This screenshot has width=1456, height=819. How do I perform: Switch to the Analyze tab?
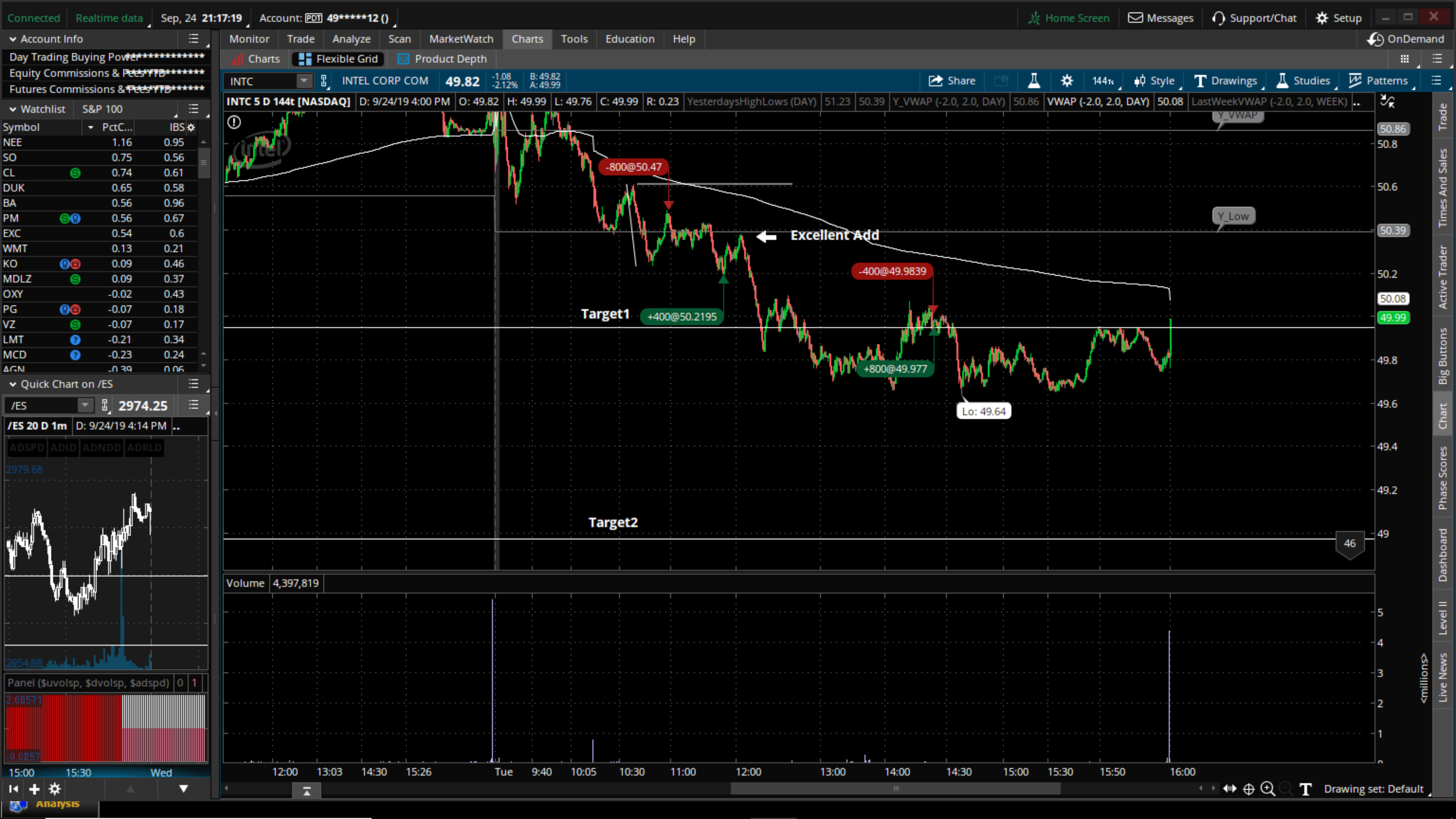pos(351,39)
